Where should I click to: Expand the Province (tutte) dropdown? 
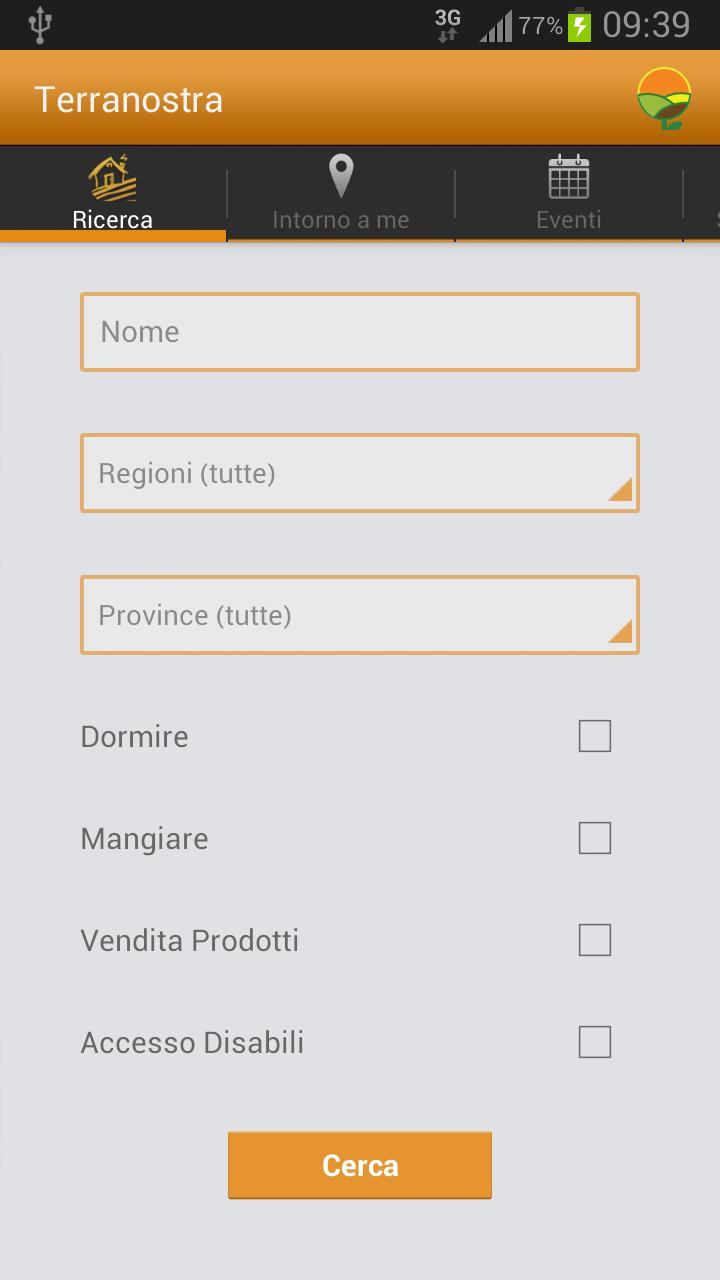pyautogui.click(x=360, y=615)
